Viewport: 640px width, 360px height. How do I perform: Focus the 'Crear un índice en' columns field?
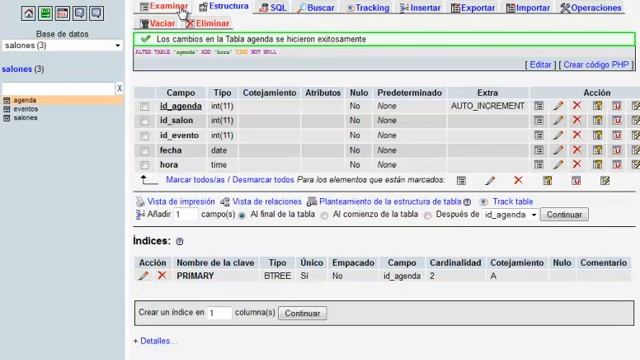(220, 313)
